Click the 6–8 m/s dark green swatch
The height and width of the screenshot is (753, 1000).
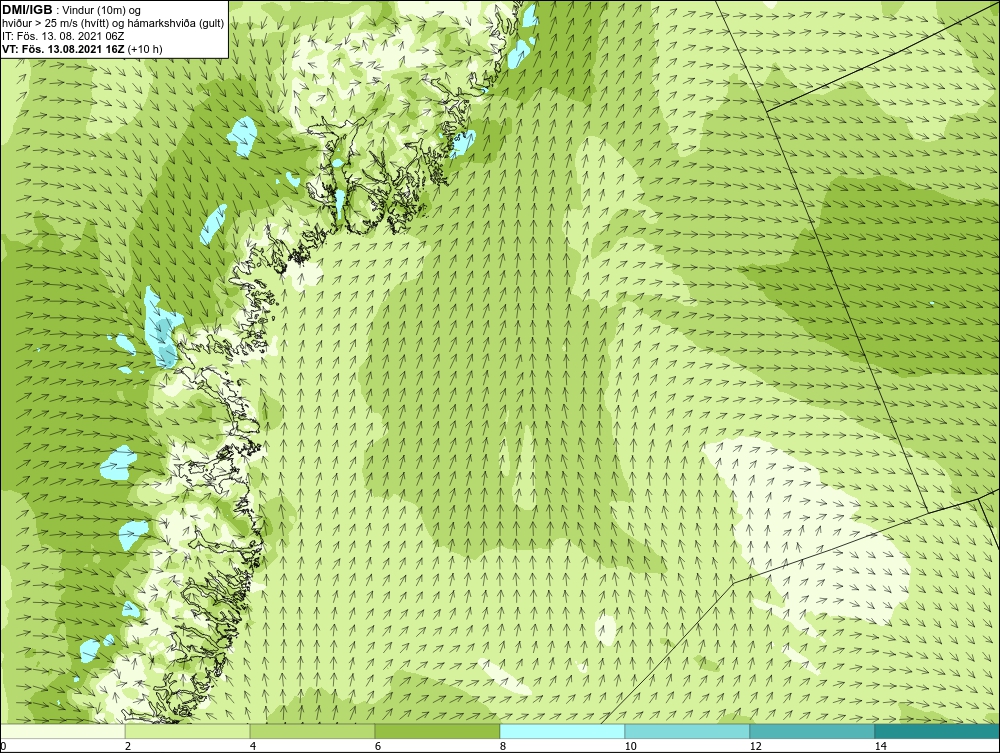438,731
